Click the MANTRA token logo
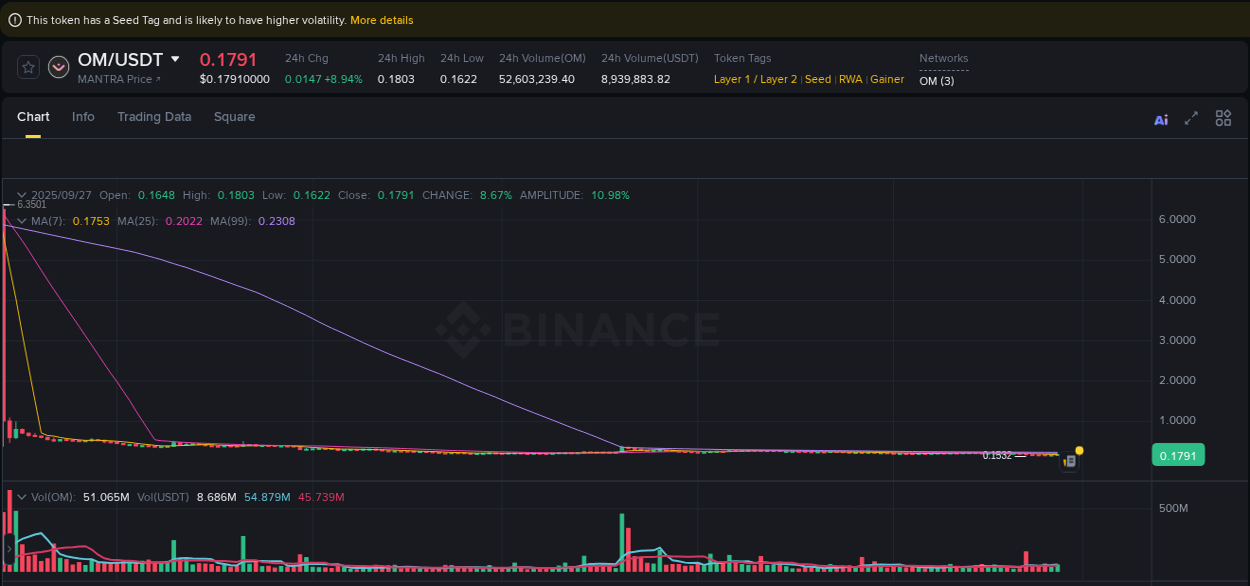The width and height of the screenshot is (1250, 586). coord(58,67)
